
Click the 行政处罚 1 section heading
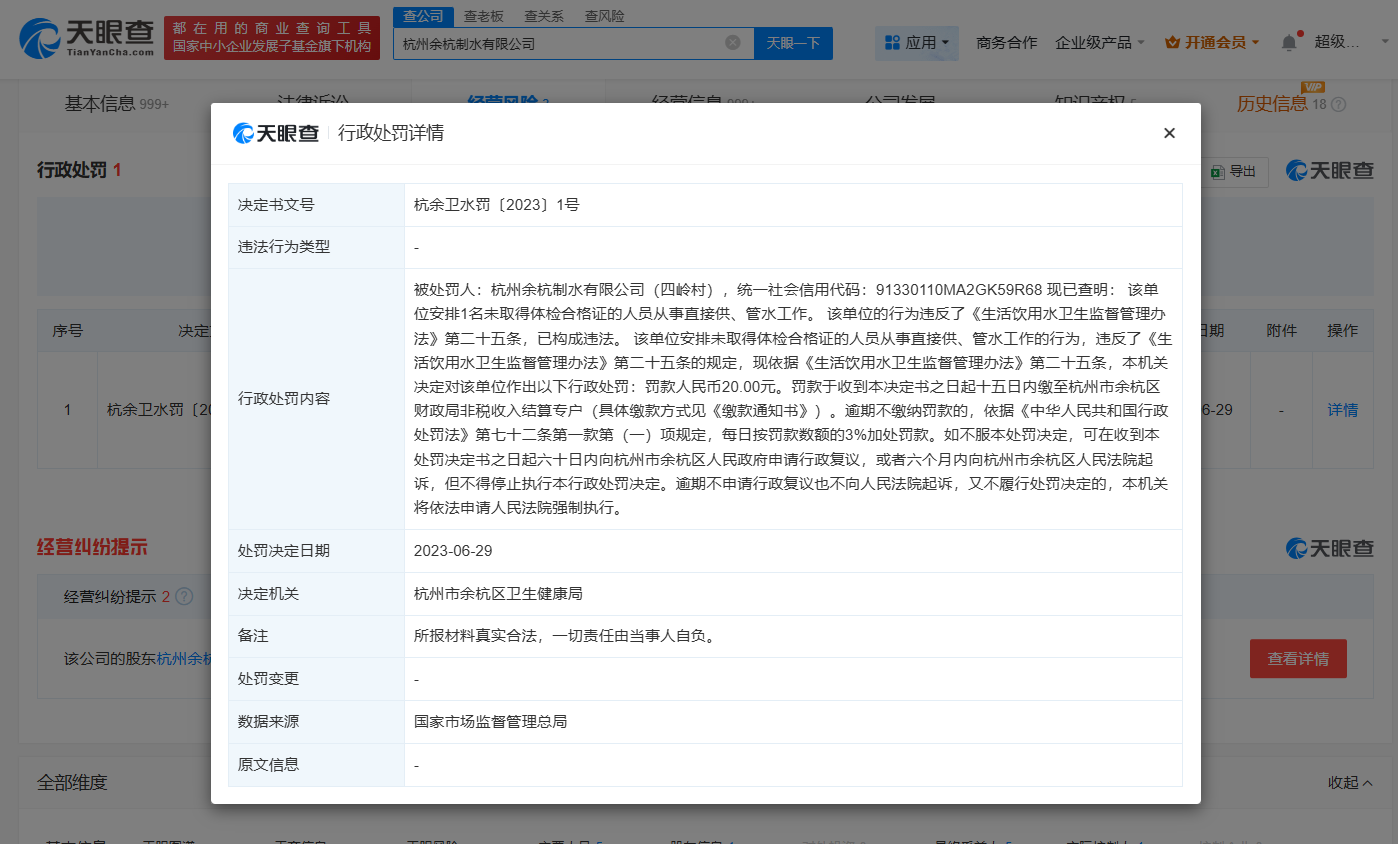click(79, 170)
